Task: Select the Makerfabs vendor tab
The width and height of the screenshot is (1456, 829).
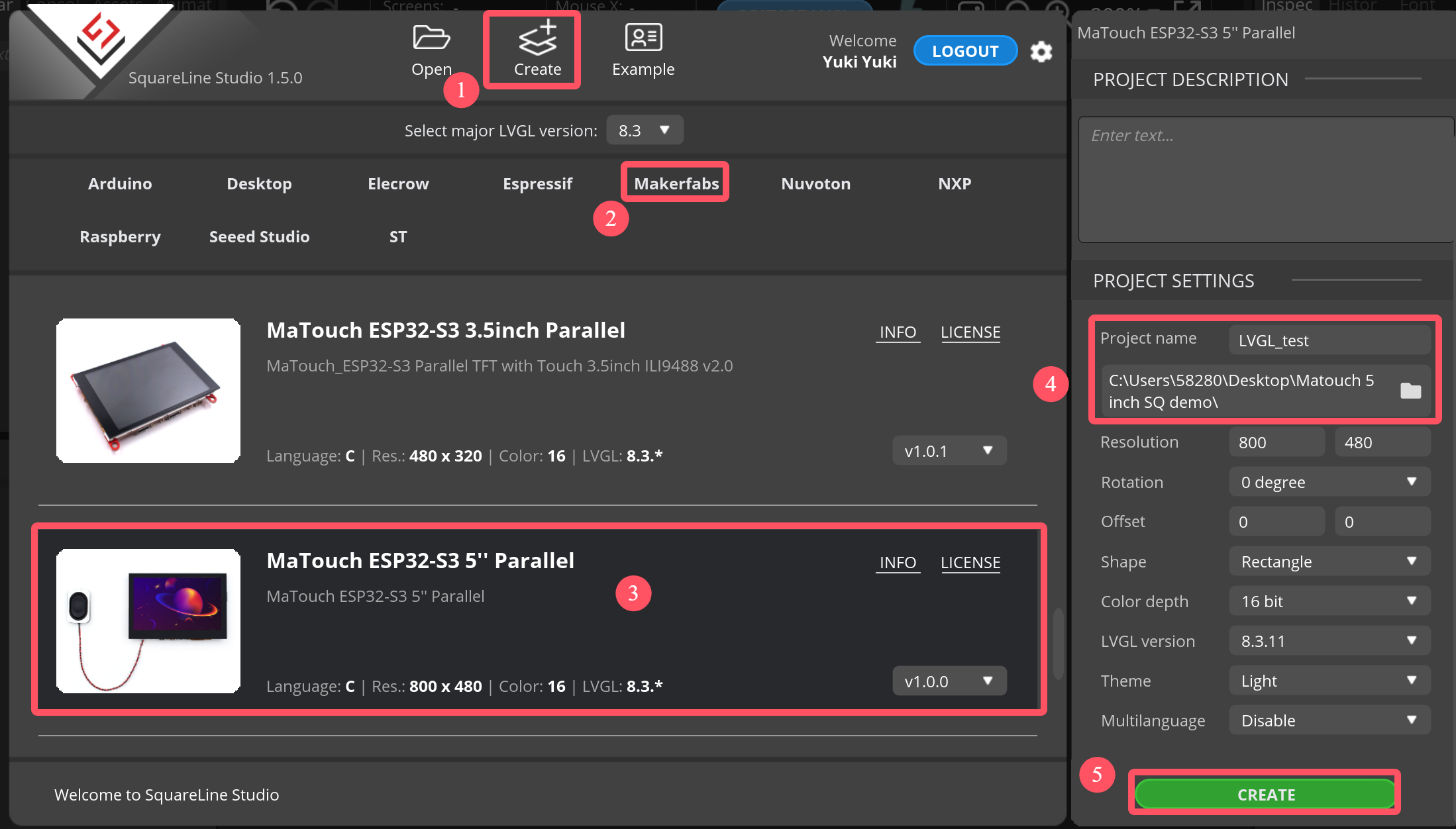Action: (x=676, y=183)
